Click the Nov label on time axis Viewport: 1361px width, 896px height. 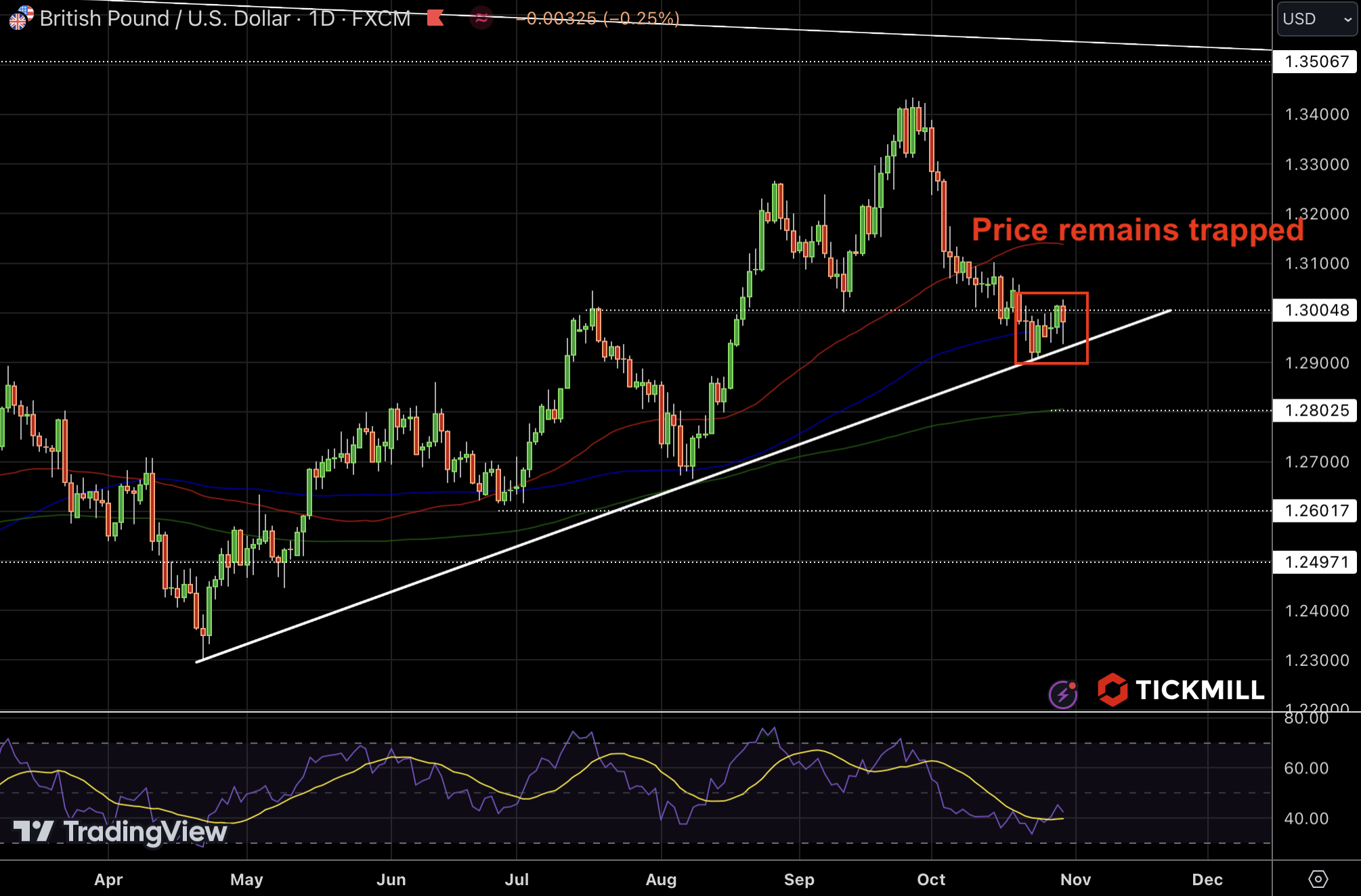point(1075,879)
